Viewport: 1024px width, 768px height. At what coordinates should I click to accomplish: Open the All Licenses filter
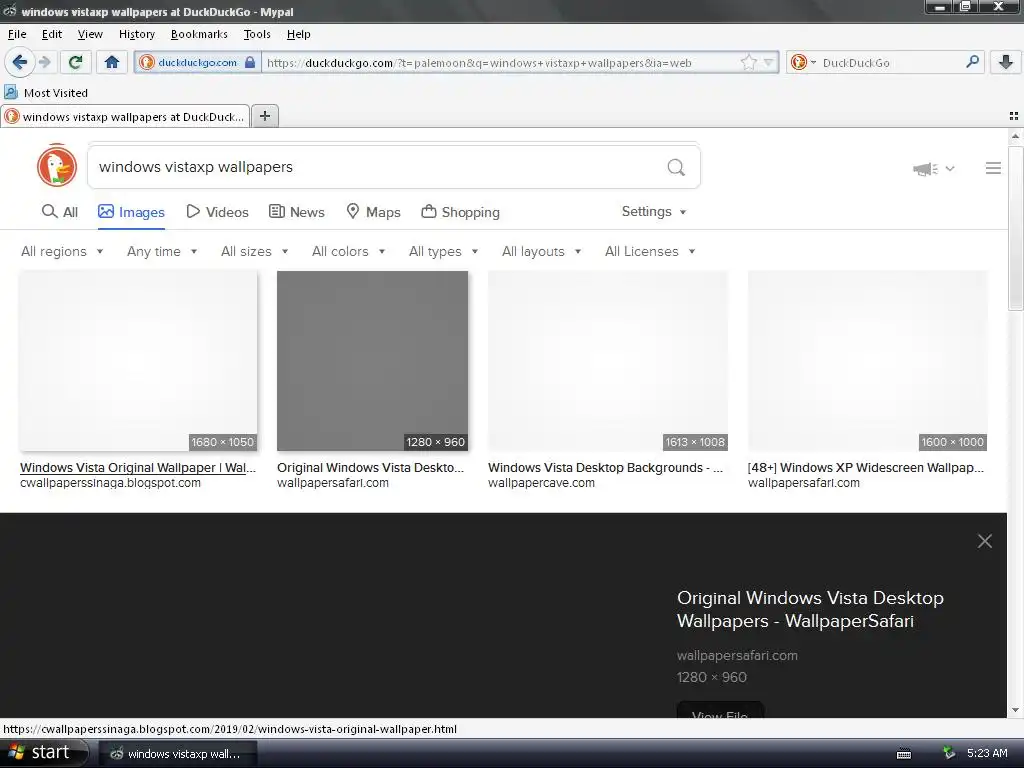[650, 251]
